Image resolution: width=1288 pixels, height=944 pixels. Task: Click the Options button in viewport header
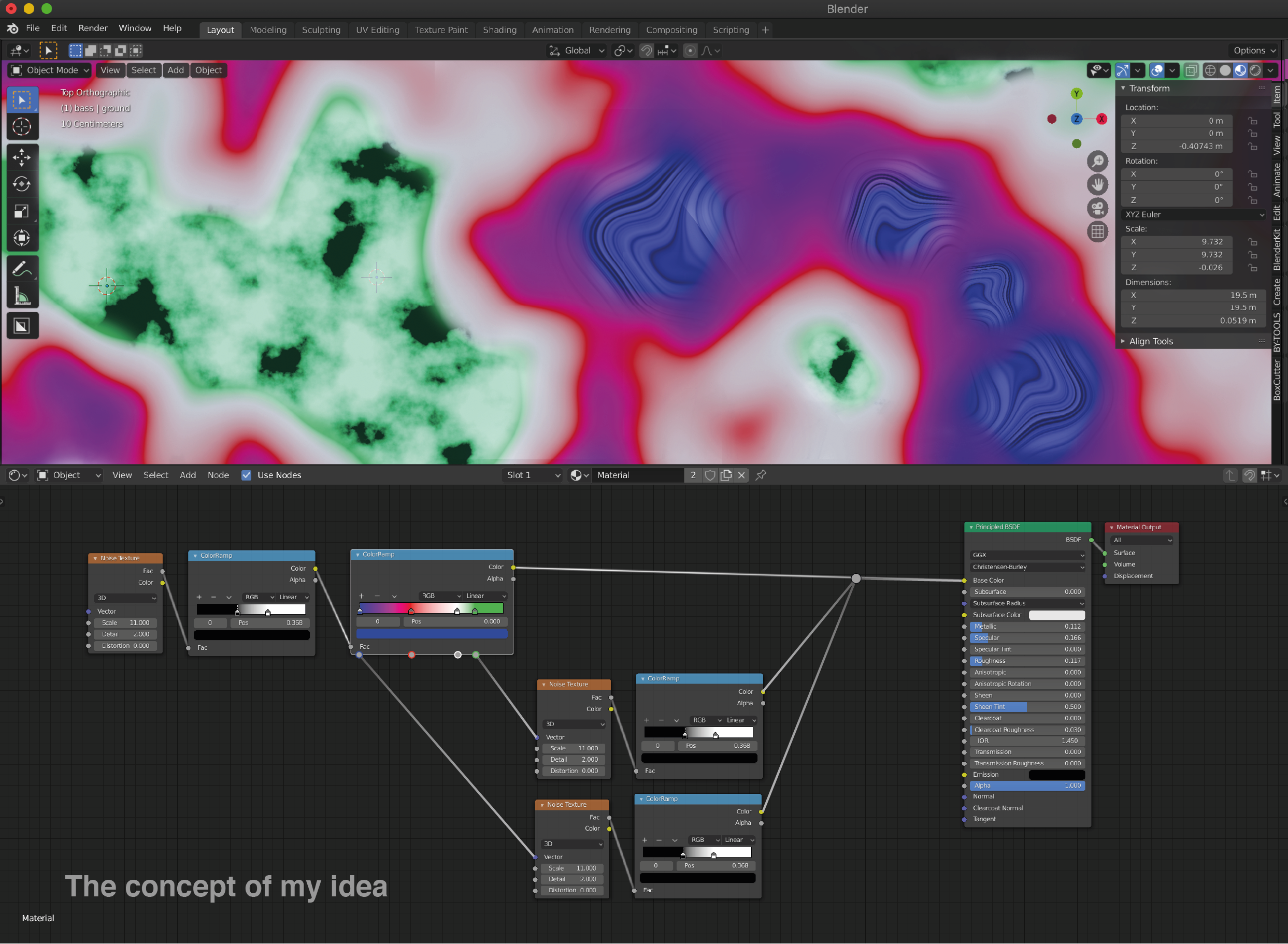pos(1254,50)
